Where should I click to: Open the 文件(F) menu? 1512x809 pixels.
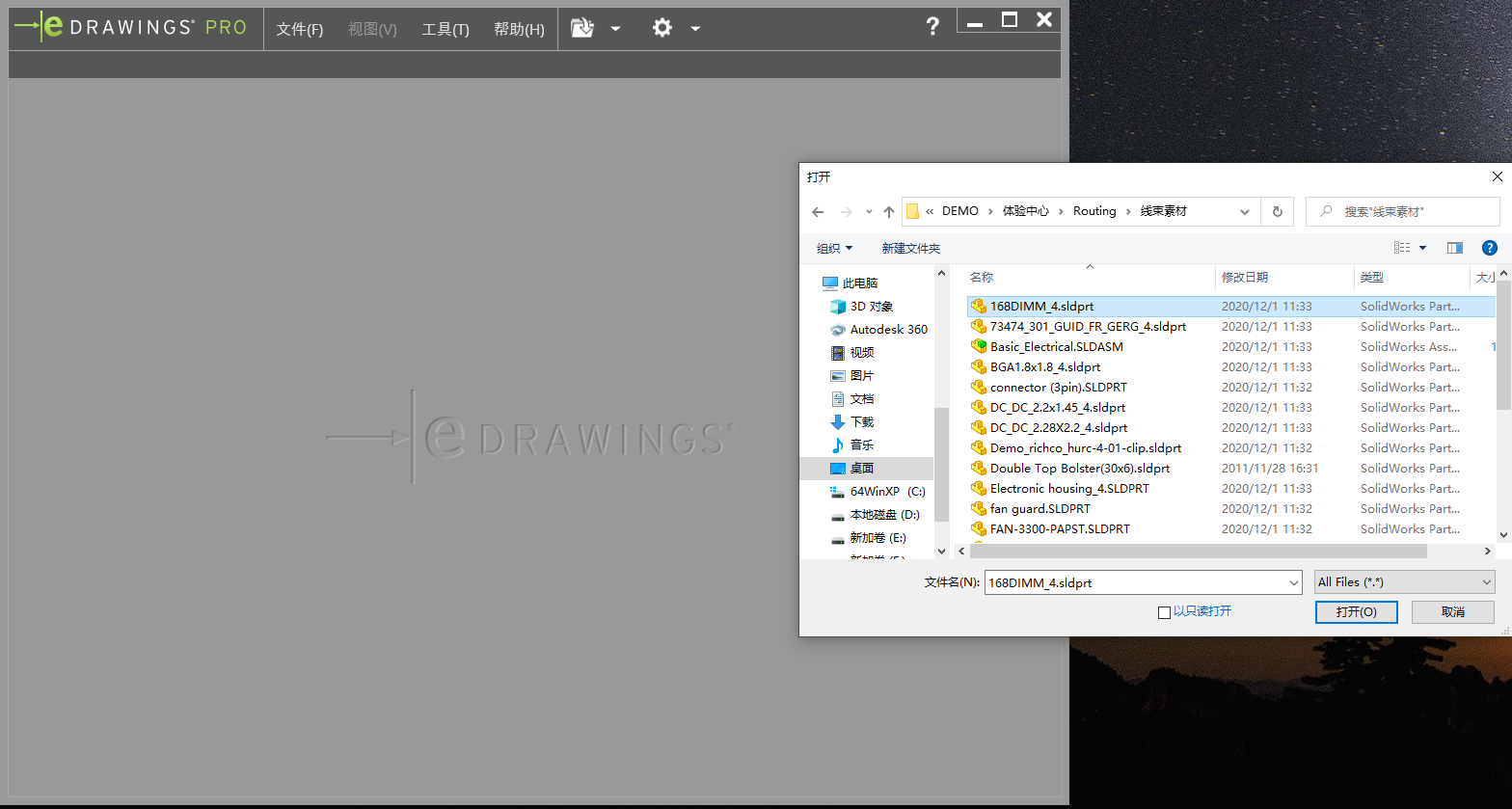pyautogui.click(x=299, y=29)
